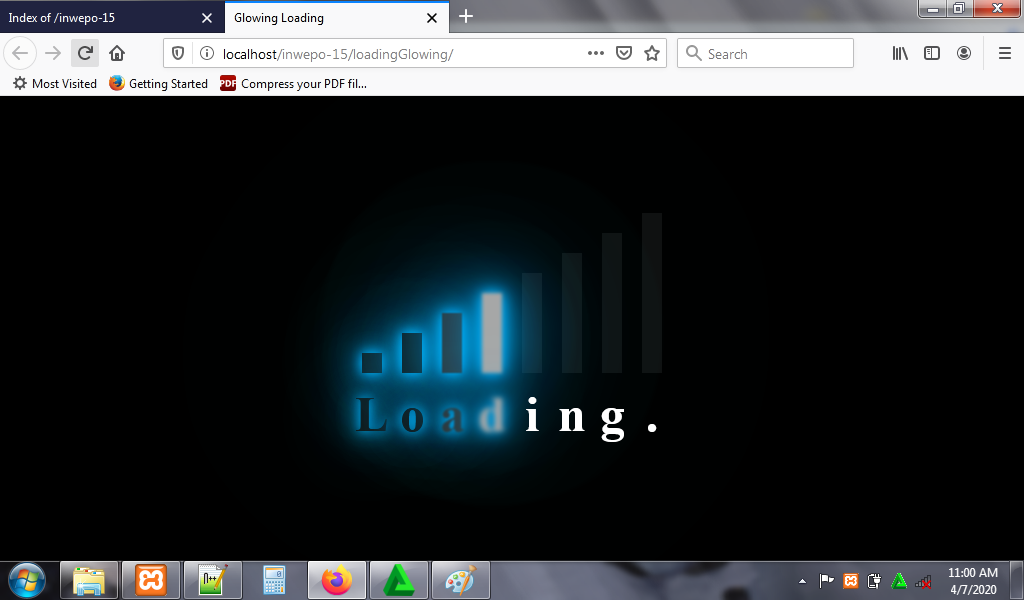1024x600 pixels.
Task: Open the Getting Started bookmark
Action: coord(159,84)
